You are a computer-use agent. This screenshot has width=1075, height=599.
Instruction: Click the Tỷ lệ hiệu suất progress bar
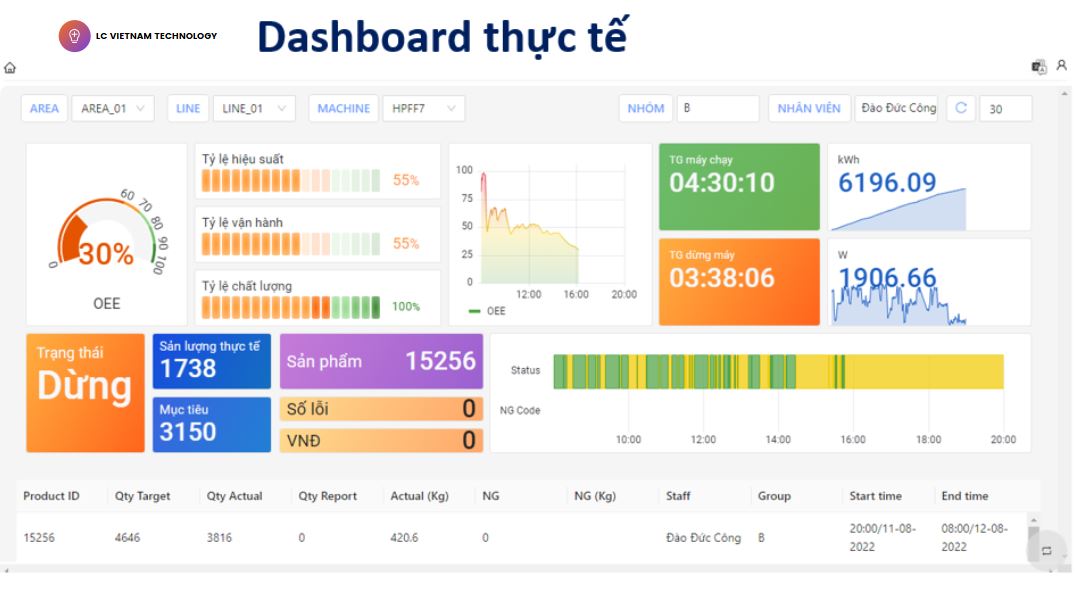click(290, 181)
